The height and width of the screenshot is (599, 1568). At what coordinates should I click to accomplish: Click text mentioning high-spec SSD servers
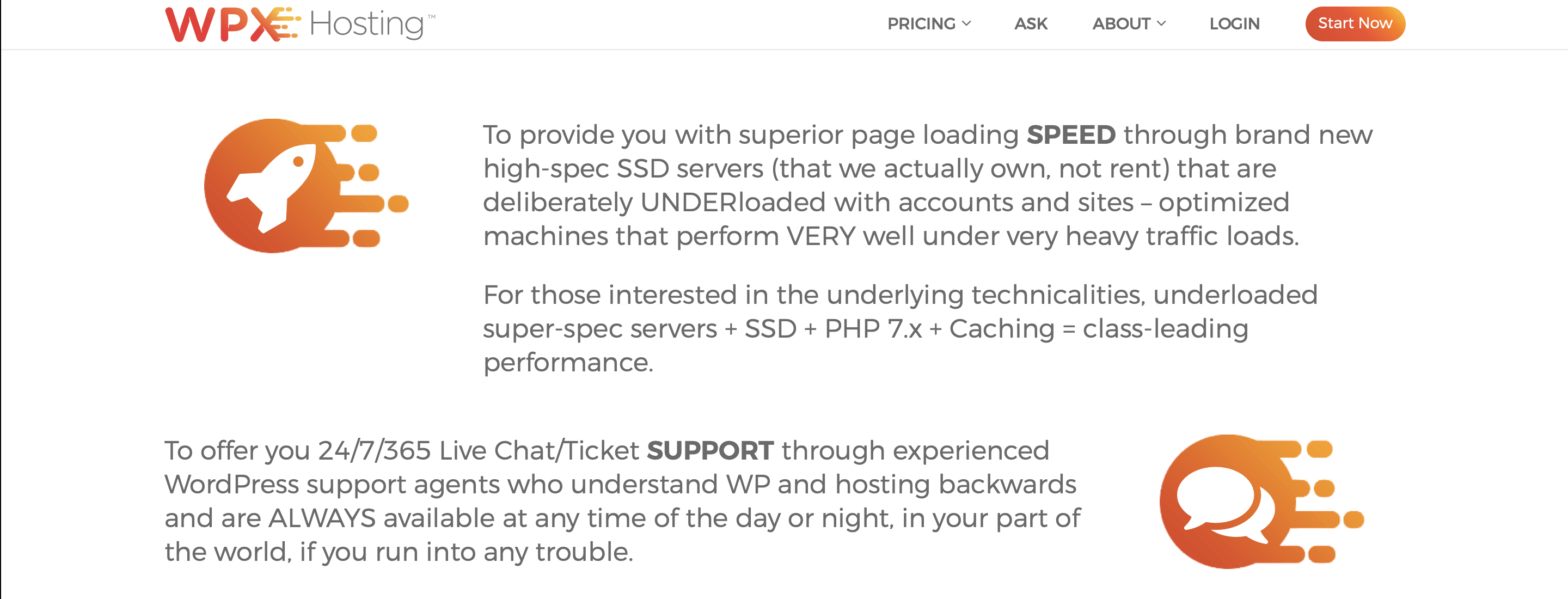623,169
